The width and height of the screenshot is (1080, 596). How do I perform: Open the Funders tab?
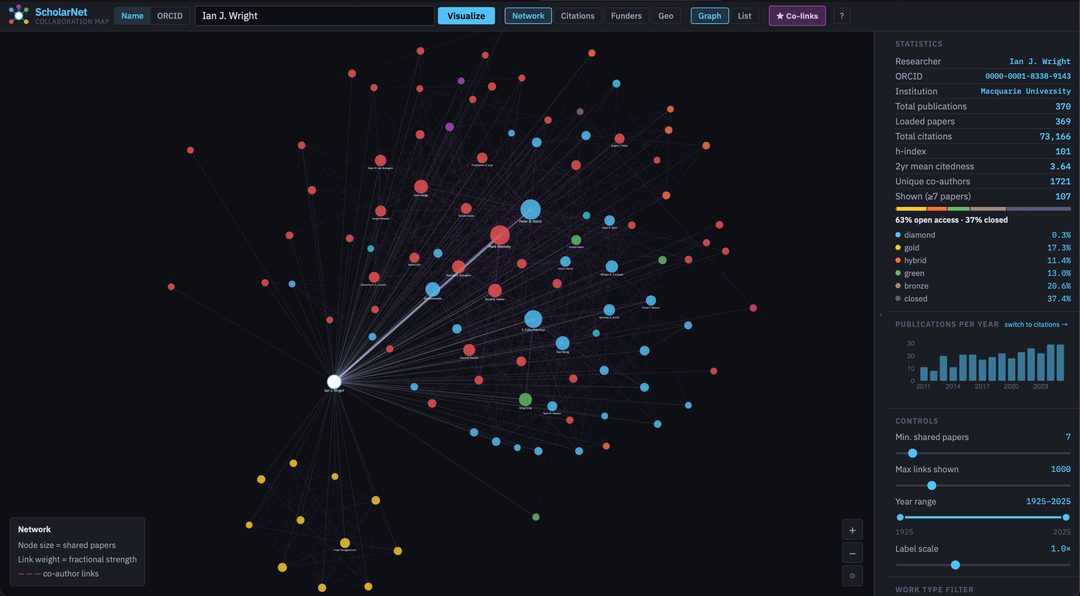(627, 16)
